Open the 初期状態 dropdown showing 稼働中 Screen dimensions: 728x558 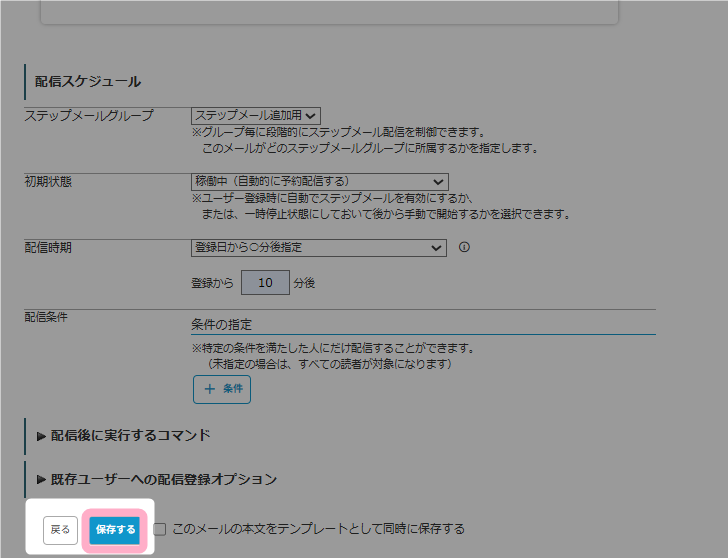319,181
